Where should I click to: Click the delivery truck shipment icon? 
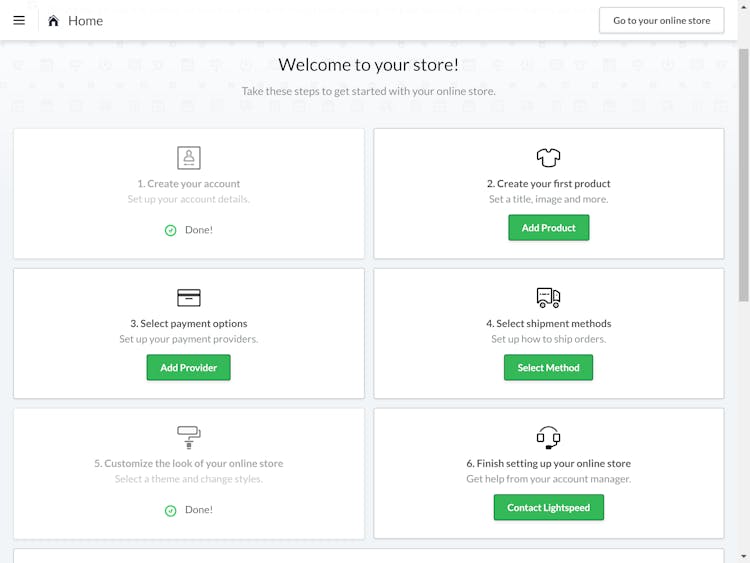548,298
